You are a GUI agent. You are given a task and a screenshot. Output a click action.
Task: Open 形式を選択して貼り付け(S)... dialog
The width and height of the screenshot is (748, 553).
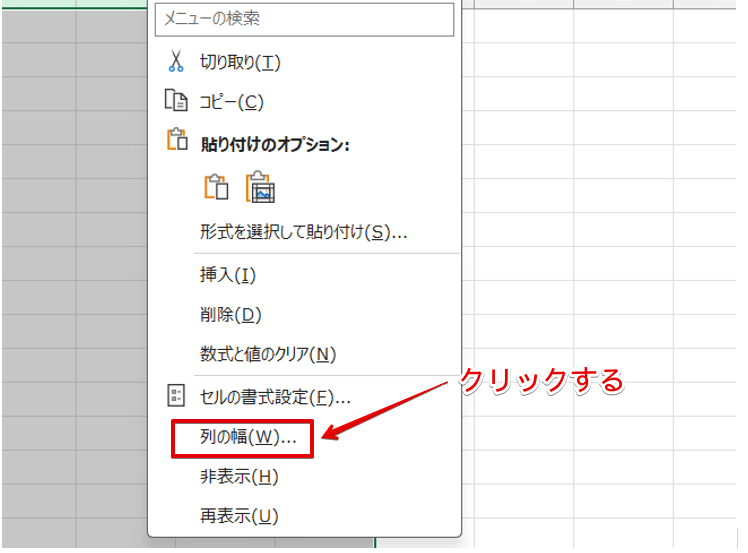click(303, 232)
